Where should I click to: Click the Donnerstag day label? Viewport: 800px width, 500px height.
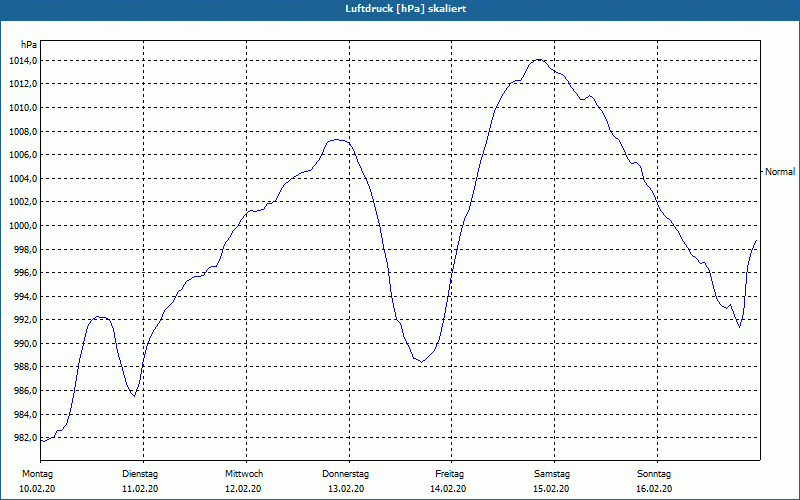(x=345, y=474)
